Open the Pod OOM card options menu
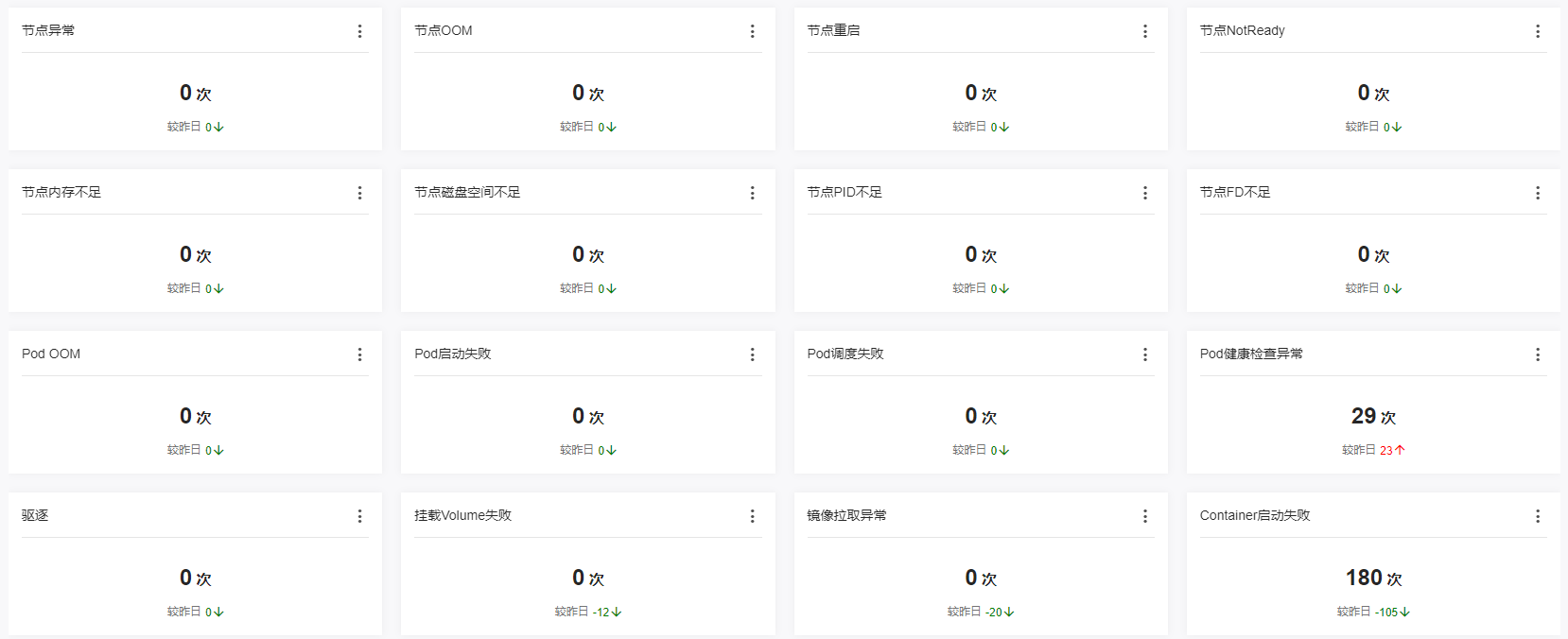Viewport: 1568px width, 639px height. click(x=359, y=354)
